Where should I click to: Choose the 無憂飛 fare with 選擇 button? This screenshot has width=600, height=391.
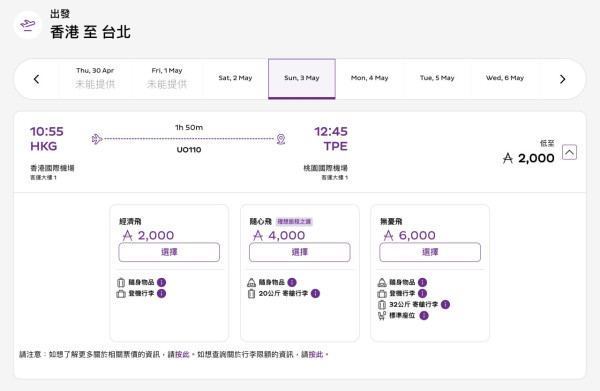coord(430,252)
